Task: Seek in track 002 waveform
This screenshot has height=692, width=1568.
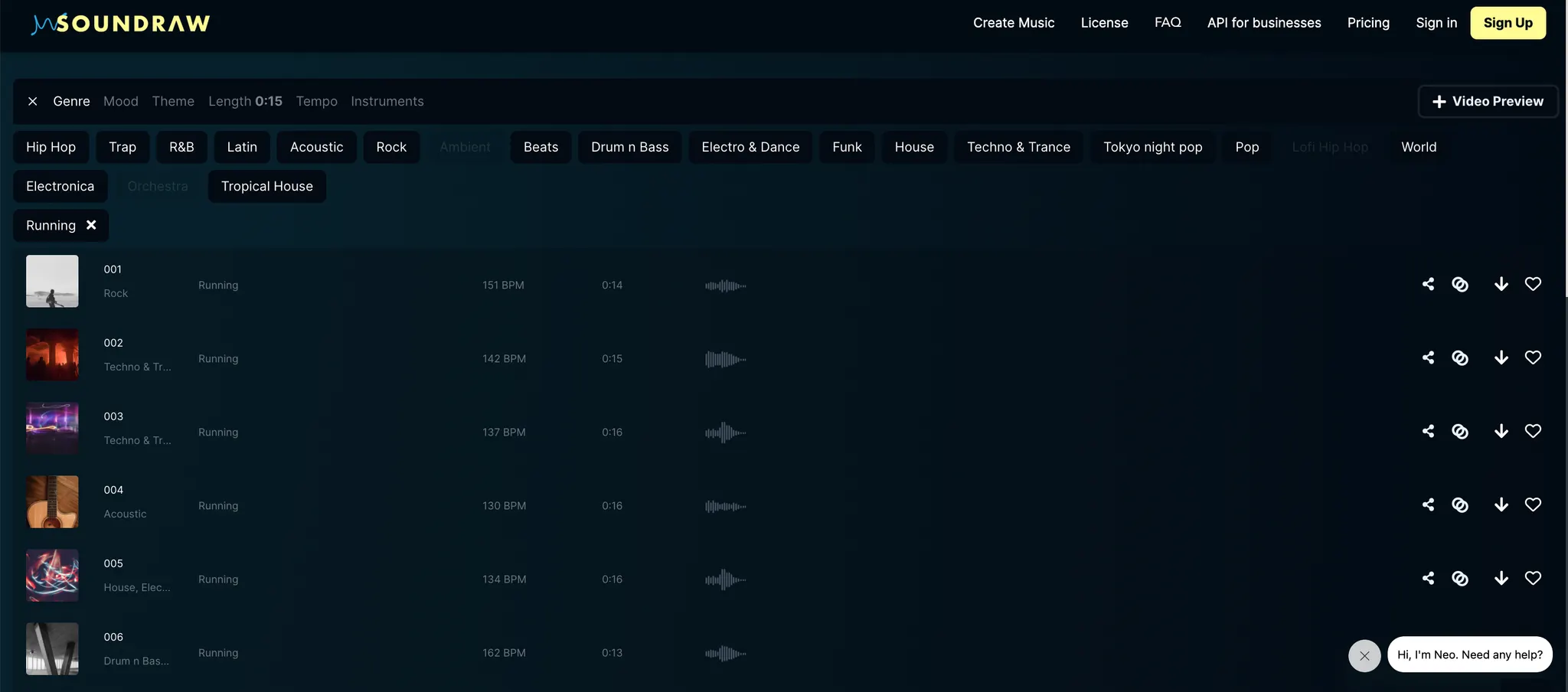Action: click(x=725, y=359)
